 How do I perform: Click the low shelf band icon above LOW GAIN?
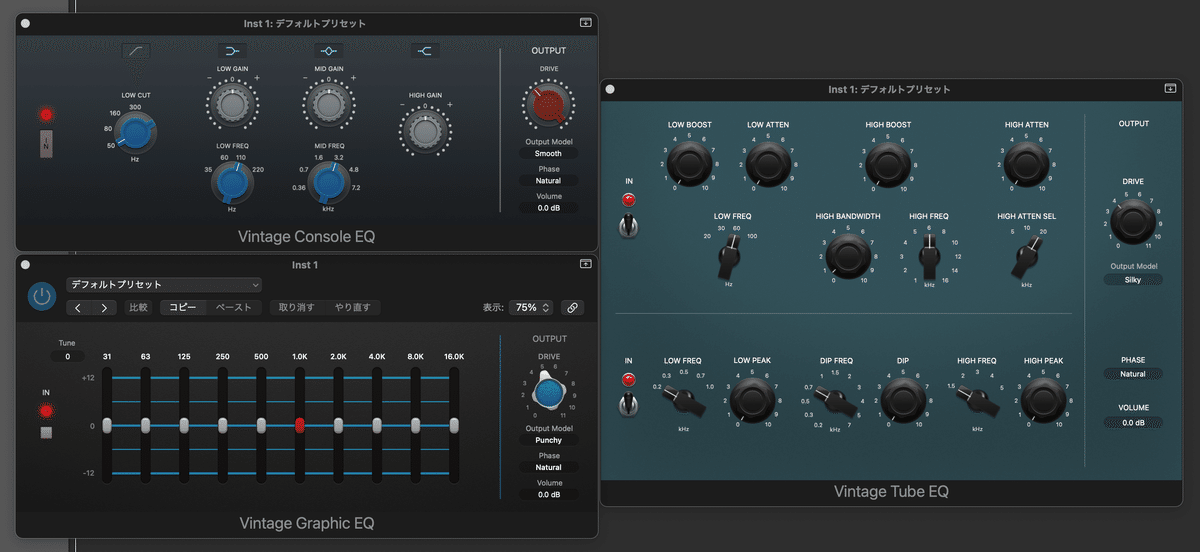tap(232, 51)
